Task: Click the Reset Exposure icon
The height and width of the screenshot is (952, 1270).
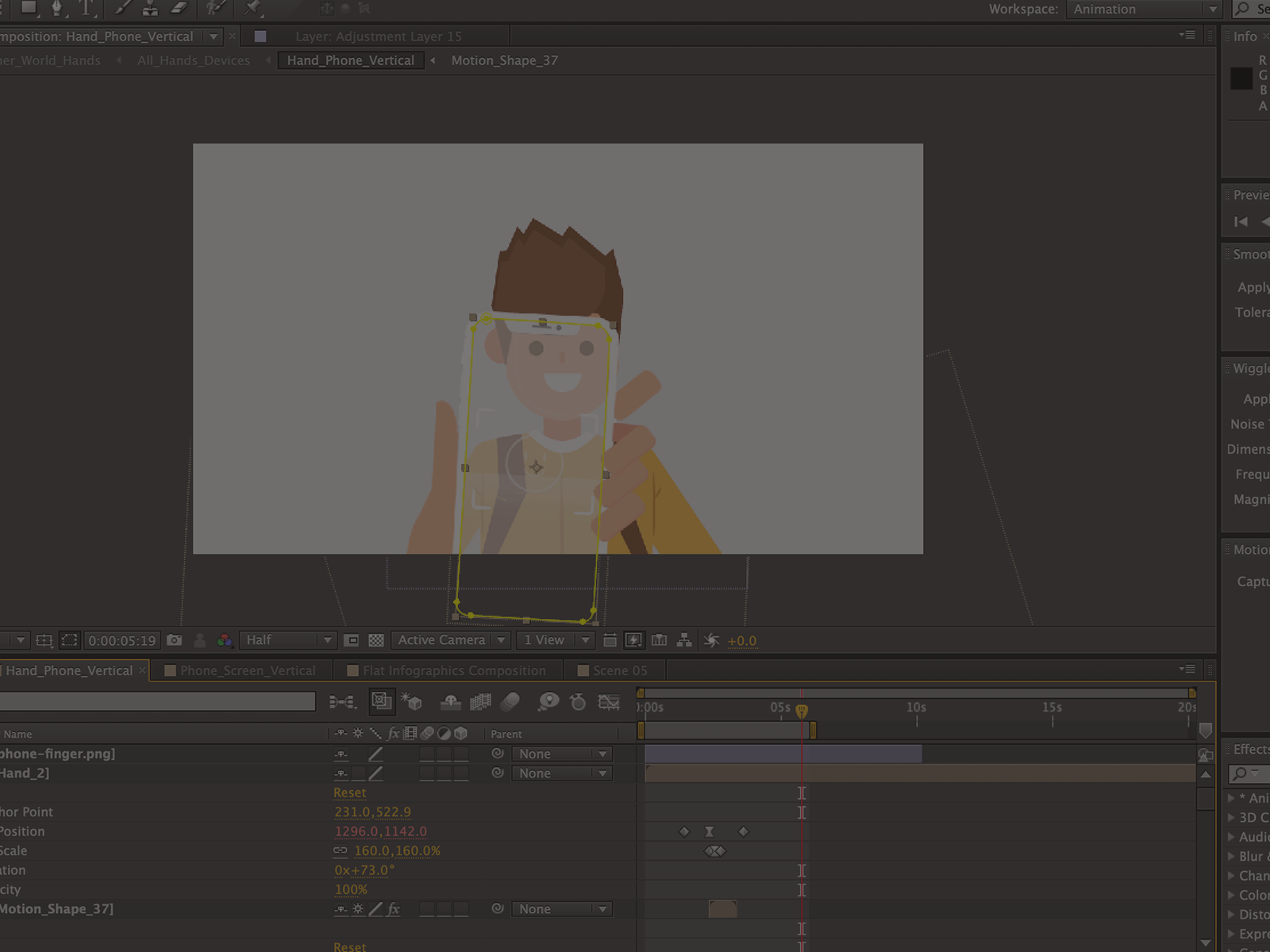Action: click(711, 640)
